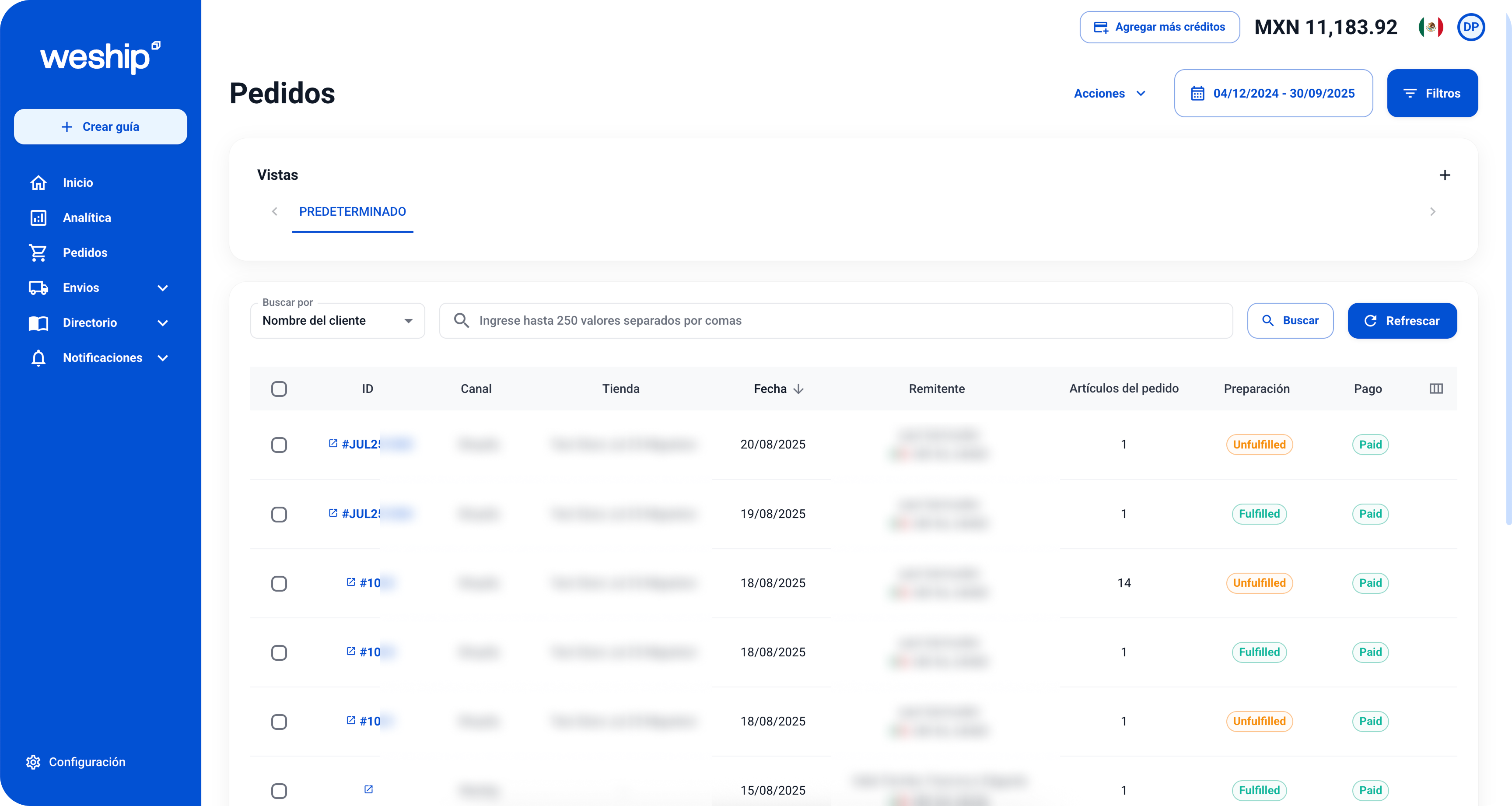Viewport: 1512px width, 806px height.
Task: Check the box for the 19/08/2025 order
Action: pos(279,514)
